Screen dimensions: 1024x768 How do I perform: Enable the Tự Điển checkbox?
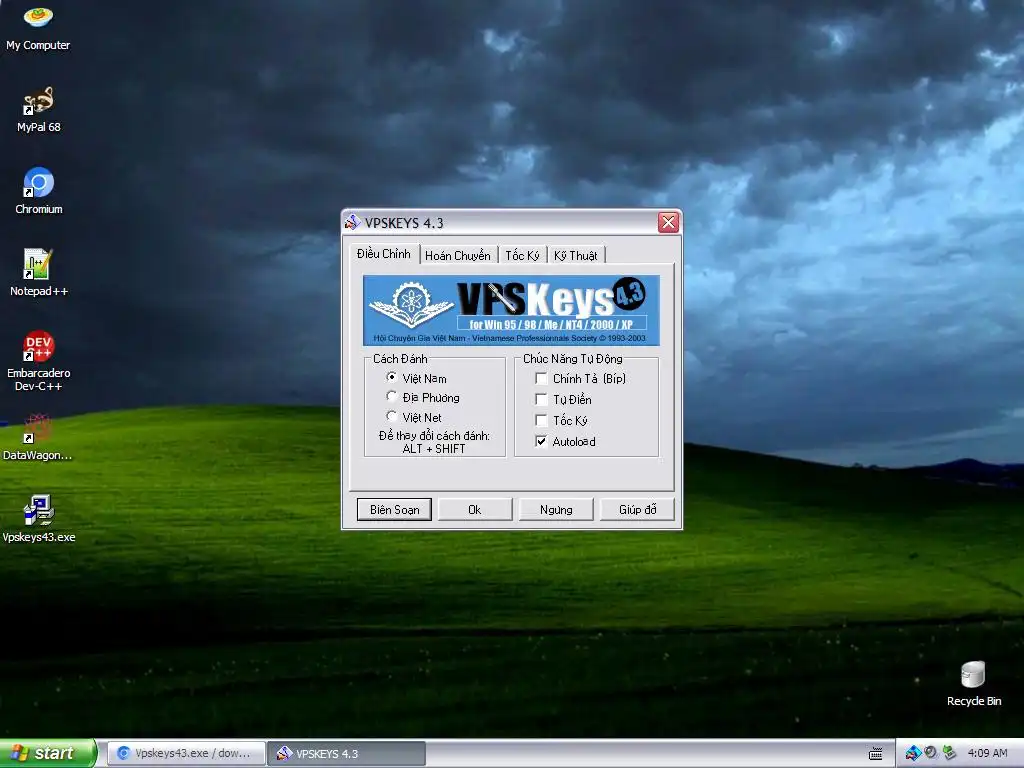(x=541, y=399)
